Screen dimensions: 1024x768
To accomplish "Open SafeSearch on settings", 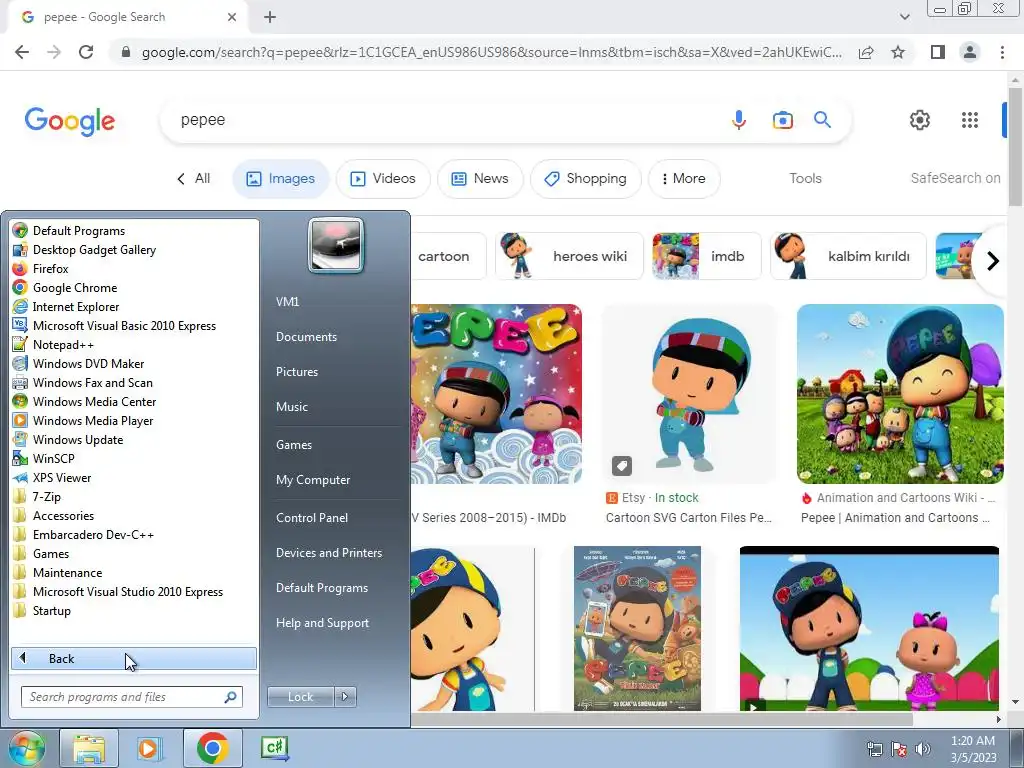I will (x=955, y=178).
